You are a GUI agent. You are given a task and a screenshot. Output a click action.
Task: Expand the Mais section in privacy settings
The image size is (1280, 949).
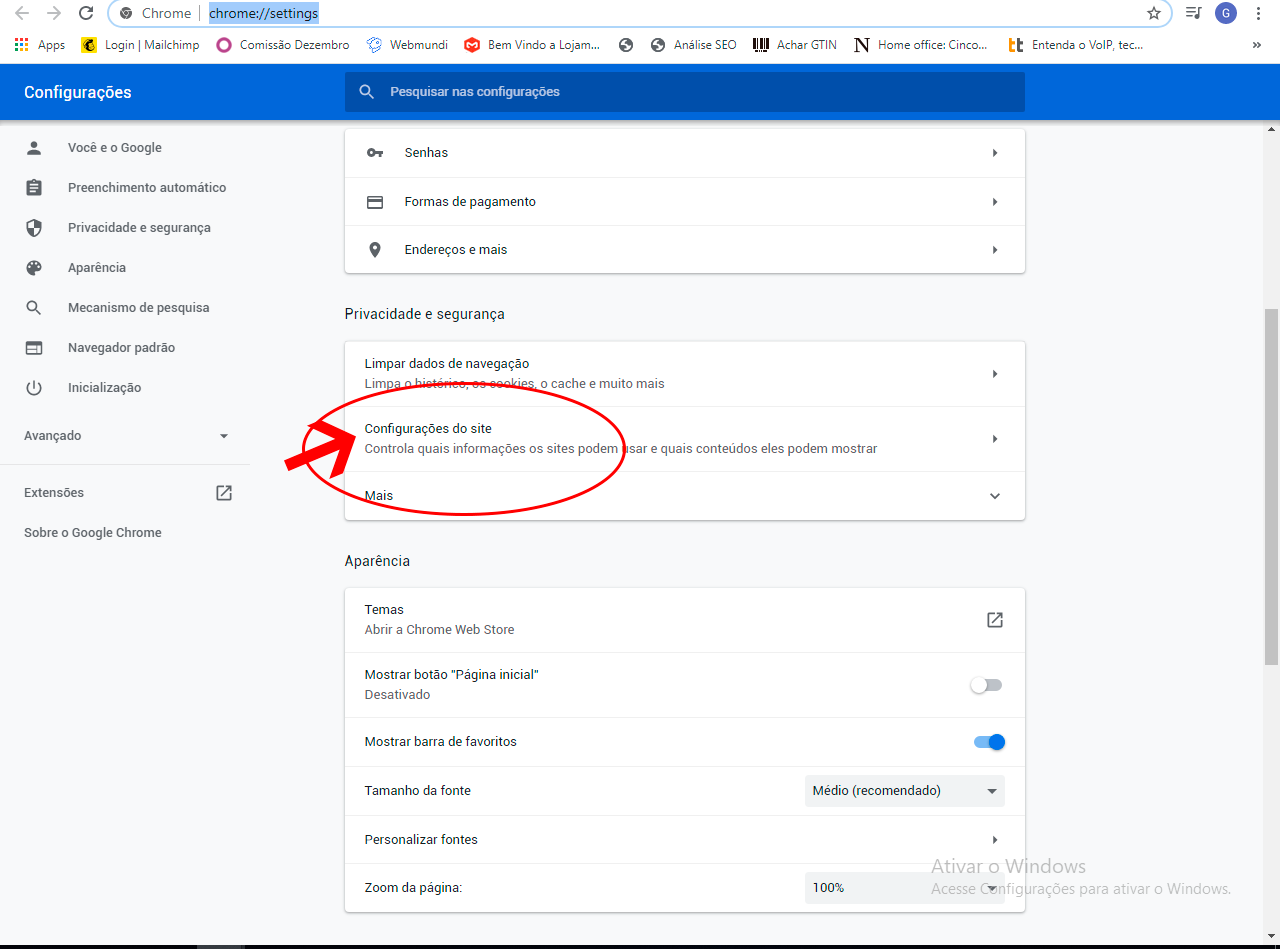(x=994, y=496)
